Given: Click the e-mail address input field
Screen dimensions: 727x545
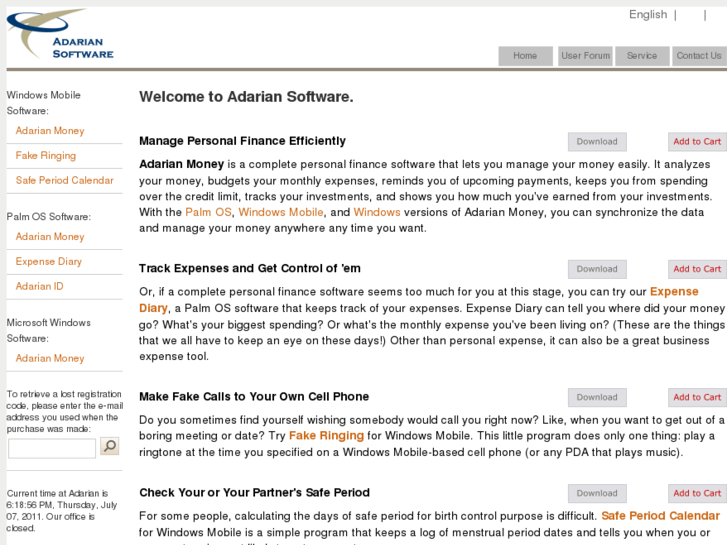Looking at the screenshot, I should tap(52, 449).
